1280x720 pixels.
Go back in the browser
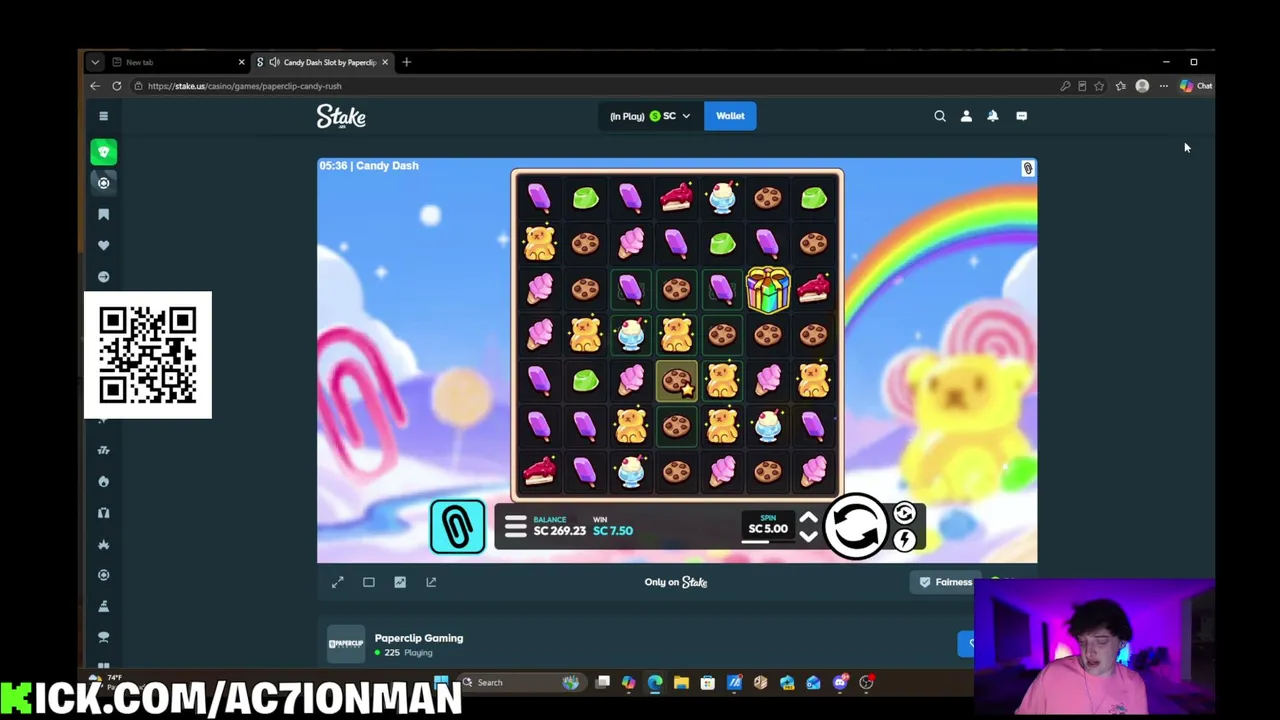[95, 86]
